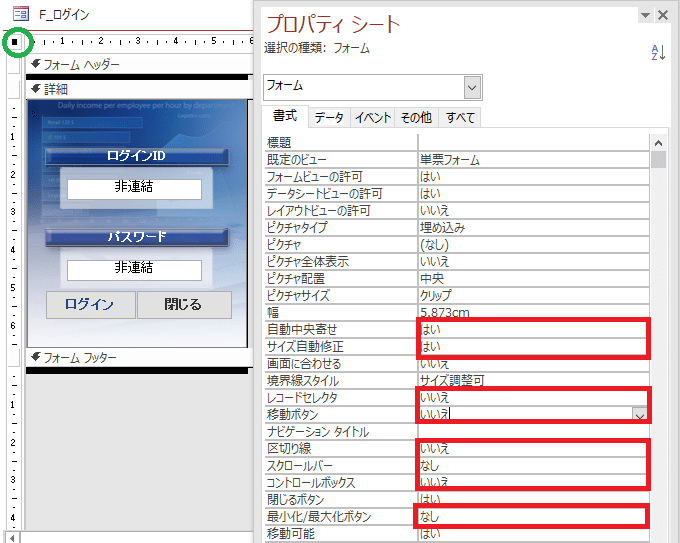Click the 標題 property value field
This screenshot has width=680, height=543.
[x=533, y=143]
